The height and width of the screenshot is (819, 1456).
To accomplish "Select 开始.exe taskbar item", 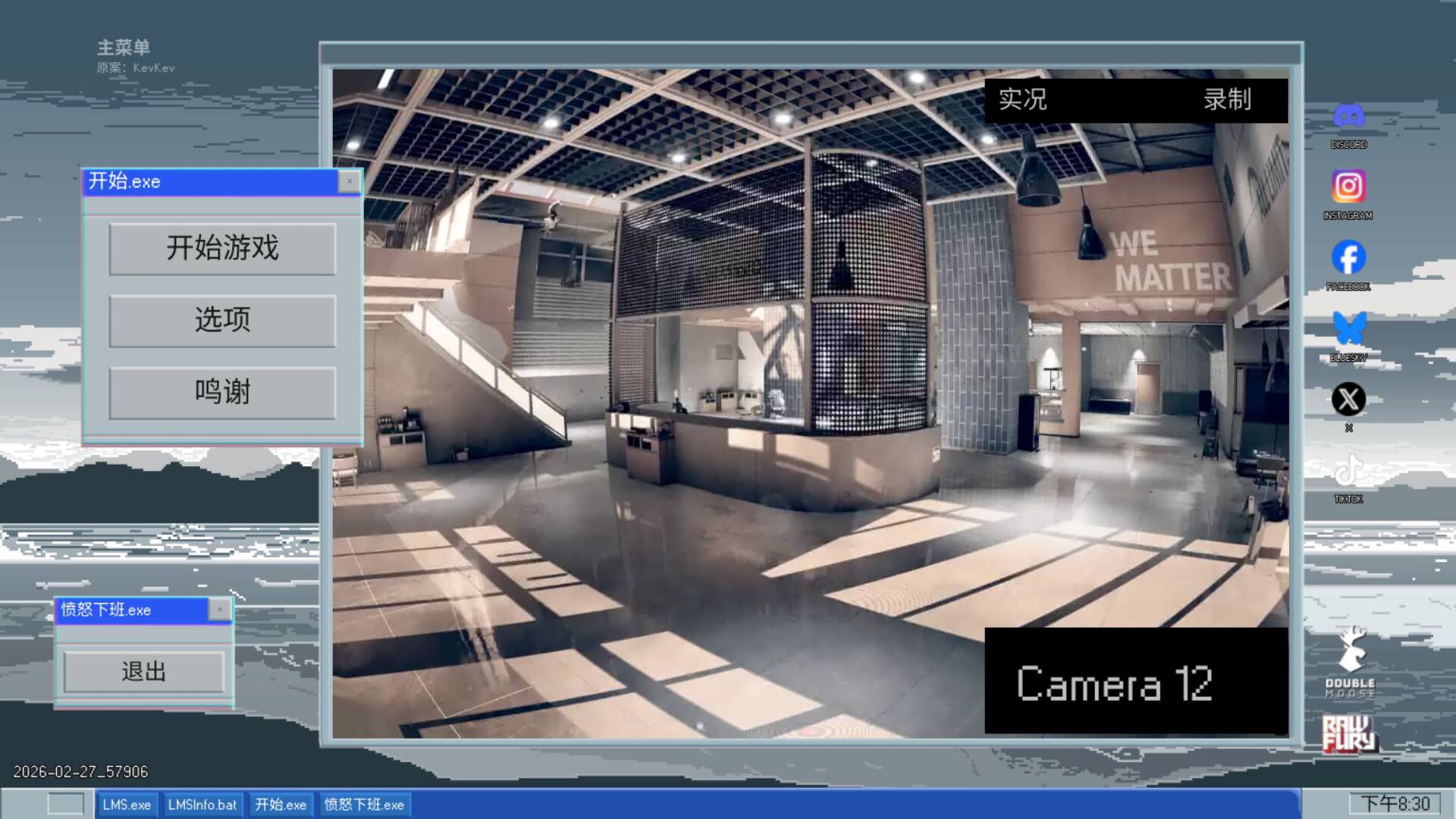I will [x=281, y=805].
